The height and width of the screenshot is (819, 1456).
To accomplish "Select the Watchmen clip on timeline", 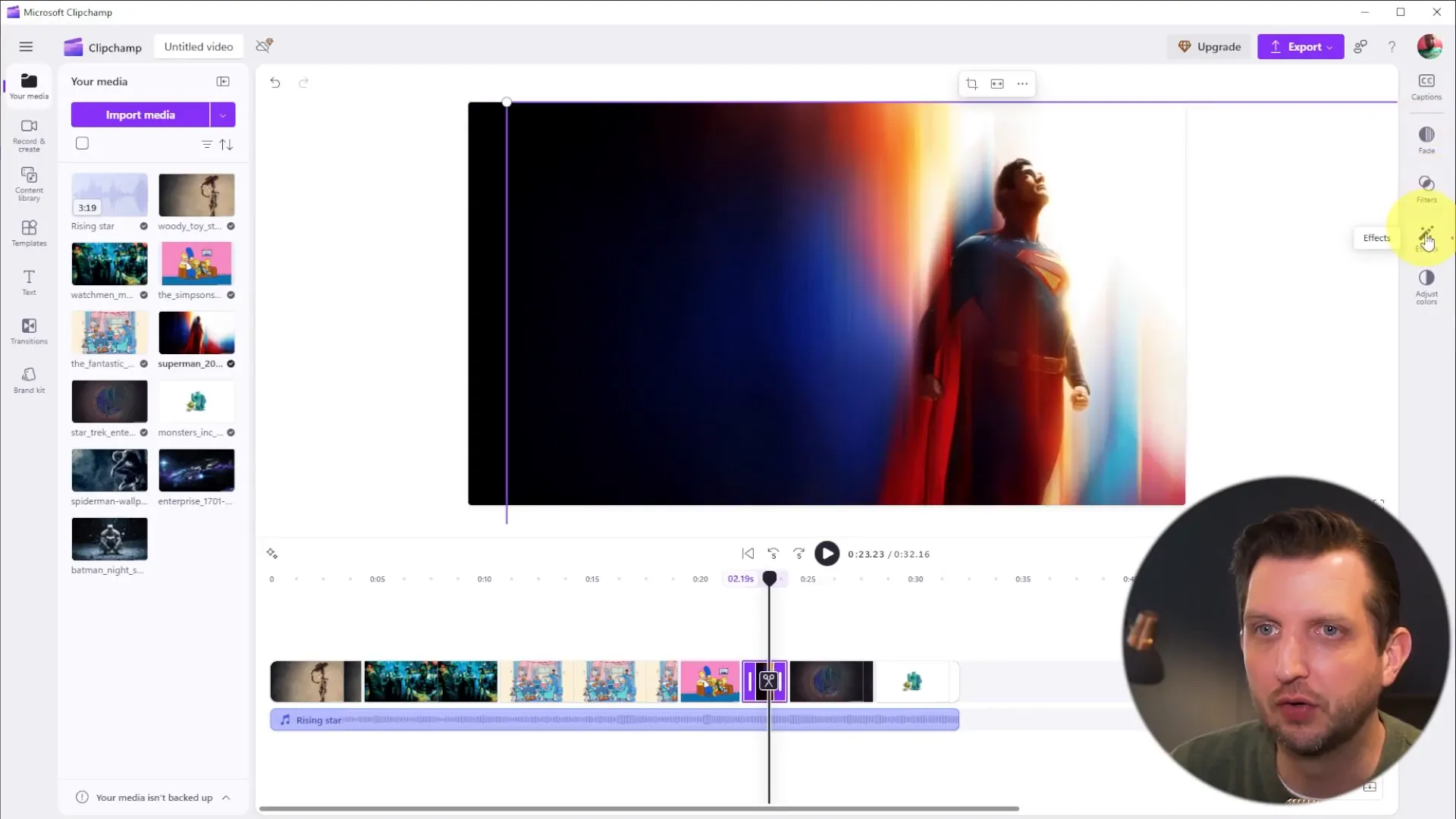I will click(x=431, y=681).
